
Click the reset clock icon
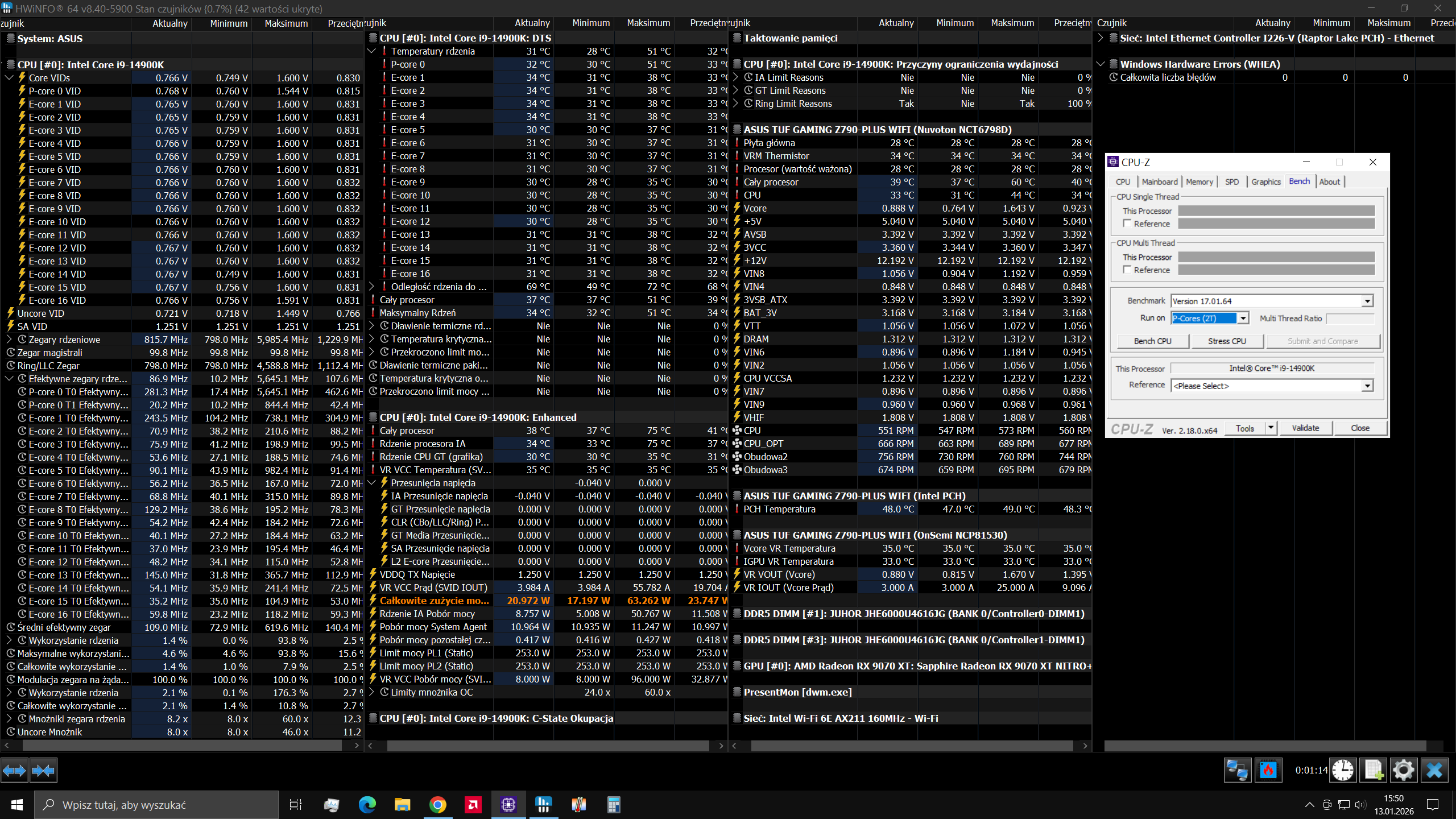(x=1343, y=770)
